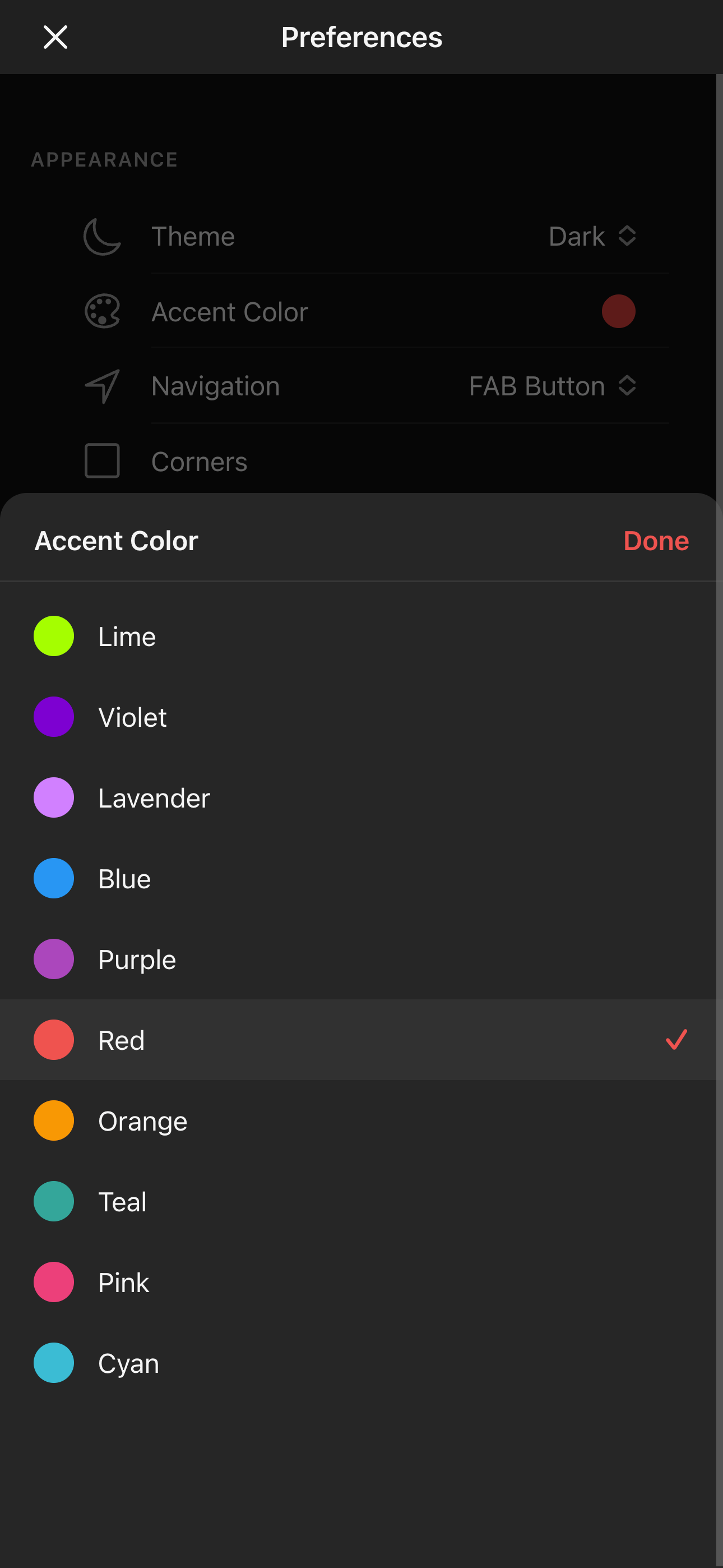Pick the Orange color swatch circle

[x=54, y=1120]
